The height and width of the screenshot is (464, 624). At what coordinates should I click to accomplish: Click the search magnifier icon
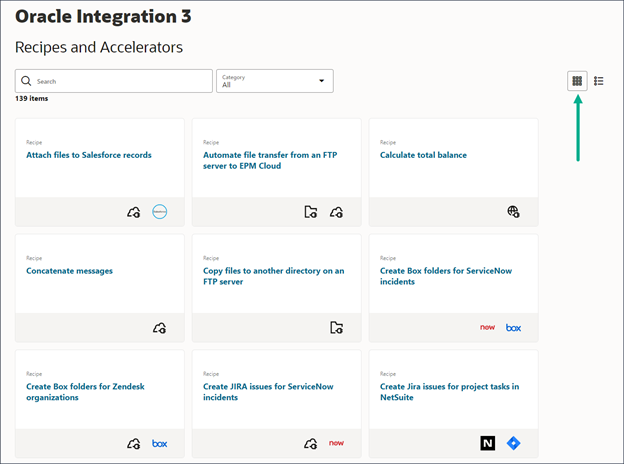(x=27, y=81)
